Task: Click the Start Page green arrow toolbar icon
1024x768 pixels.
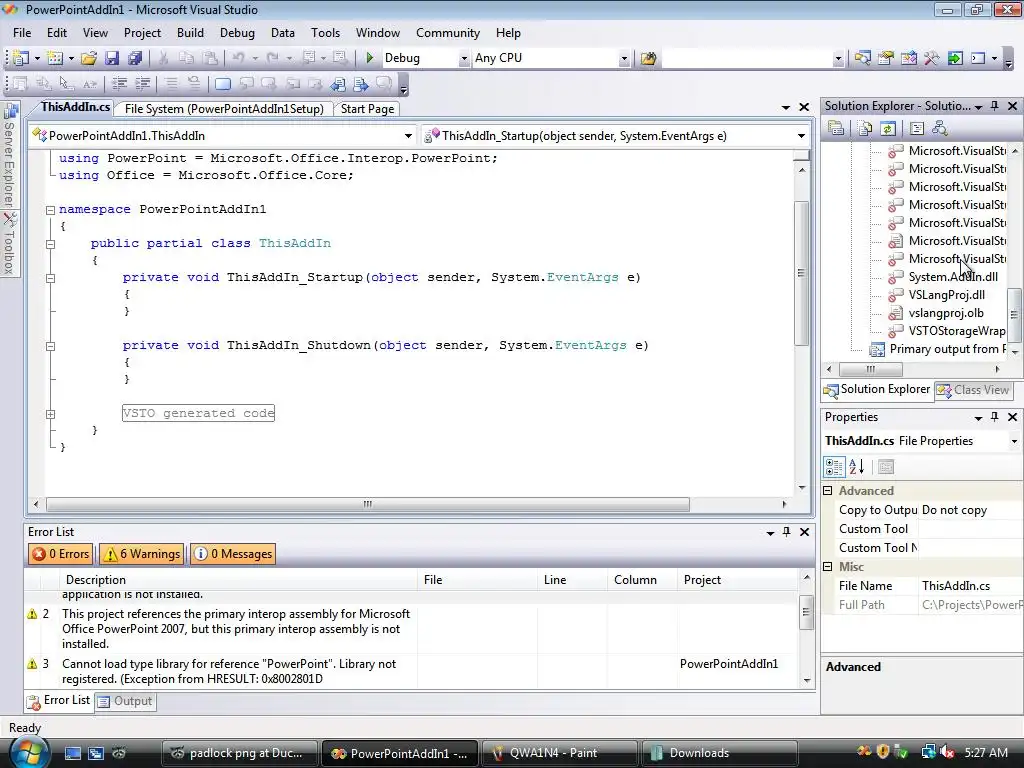Action: [955, 58]
